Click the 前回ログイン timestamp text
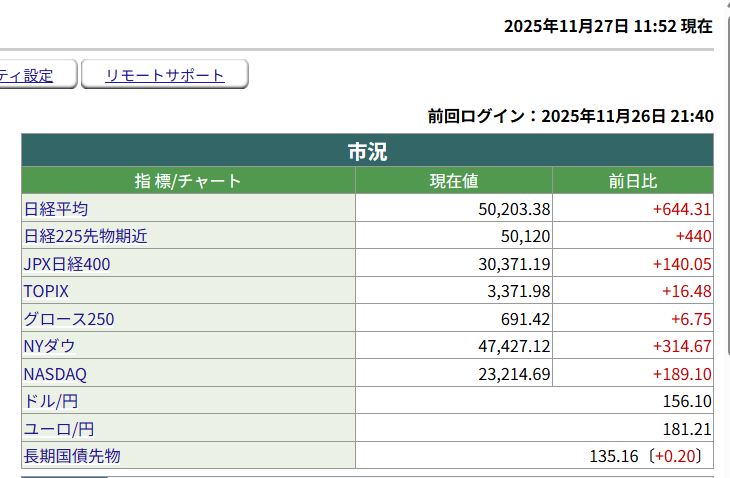 tap(570, 116)
